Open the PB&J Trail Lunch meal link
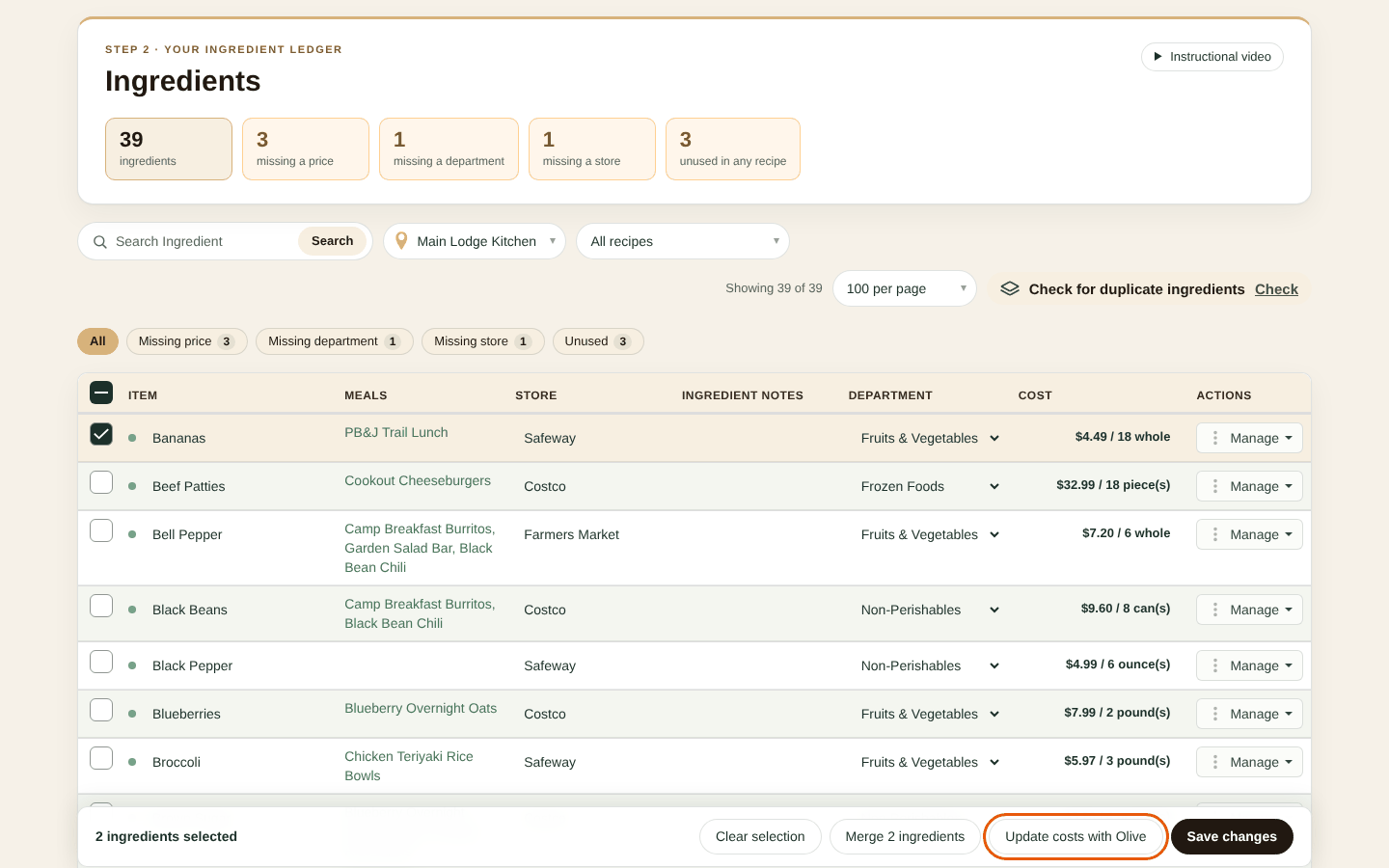1389x868 pixels. [396, 432]
